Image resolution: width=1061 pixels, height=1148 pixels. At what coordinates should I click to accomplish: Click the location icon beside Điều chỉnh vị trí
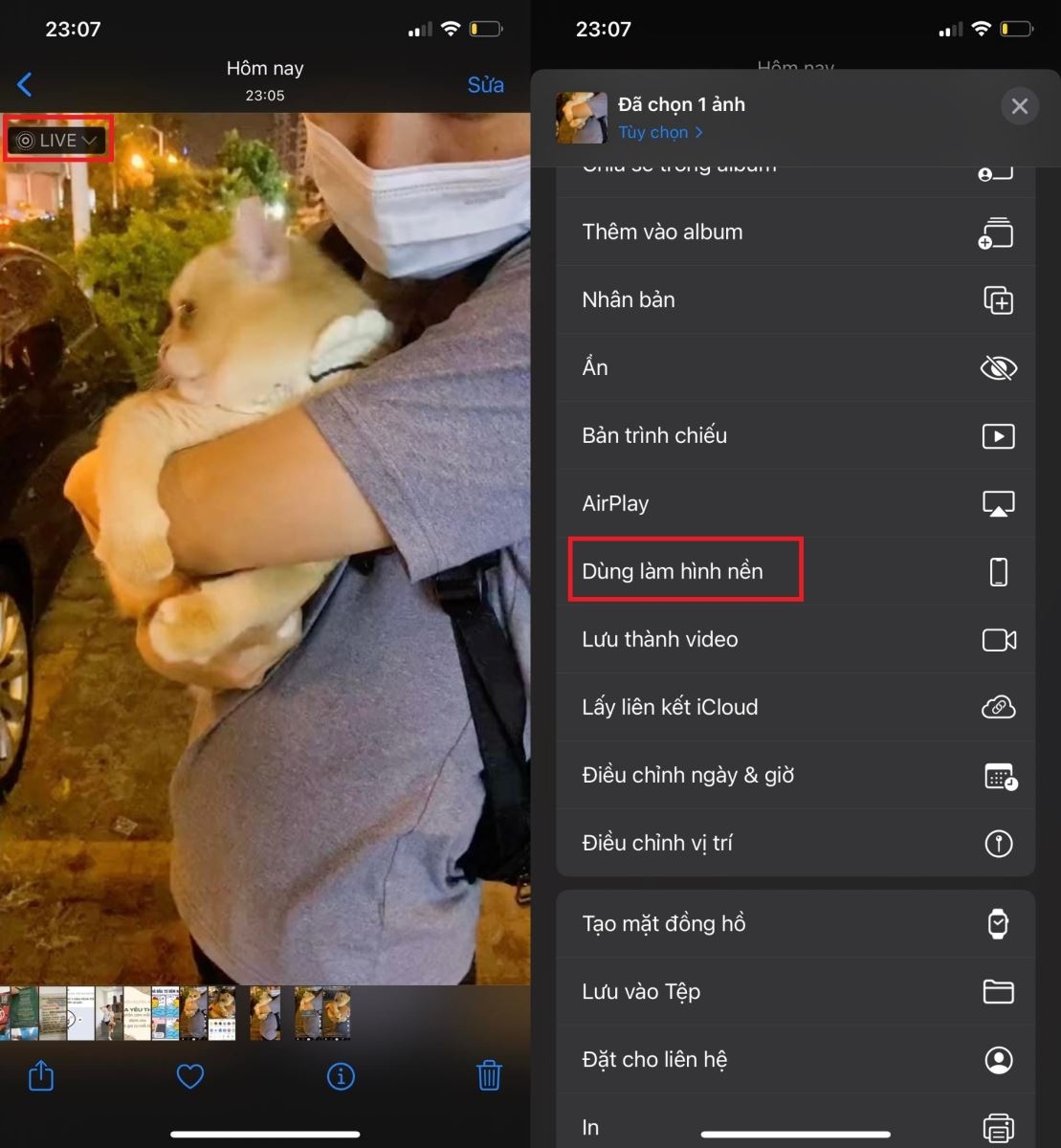[x=998, y=843]
